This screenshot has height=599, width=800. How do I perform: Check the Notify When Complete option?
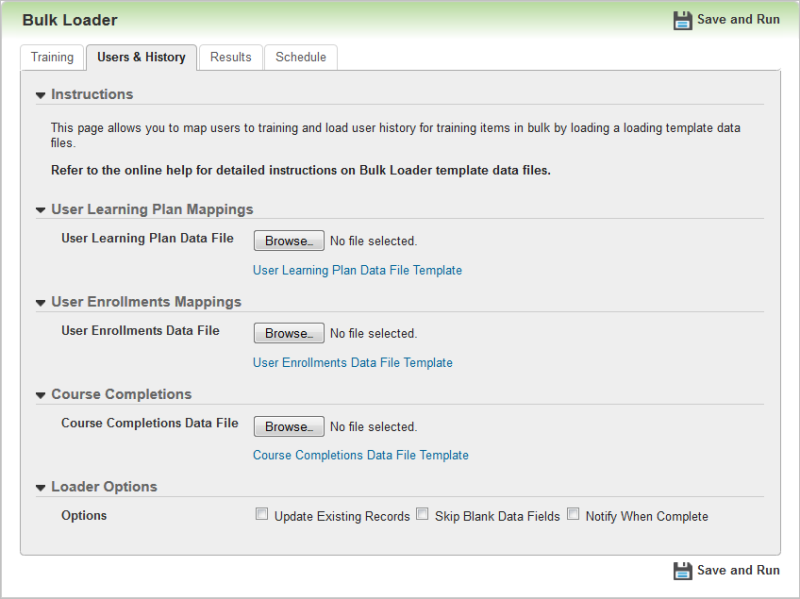click(x=573, y=515)
